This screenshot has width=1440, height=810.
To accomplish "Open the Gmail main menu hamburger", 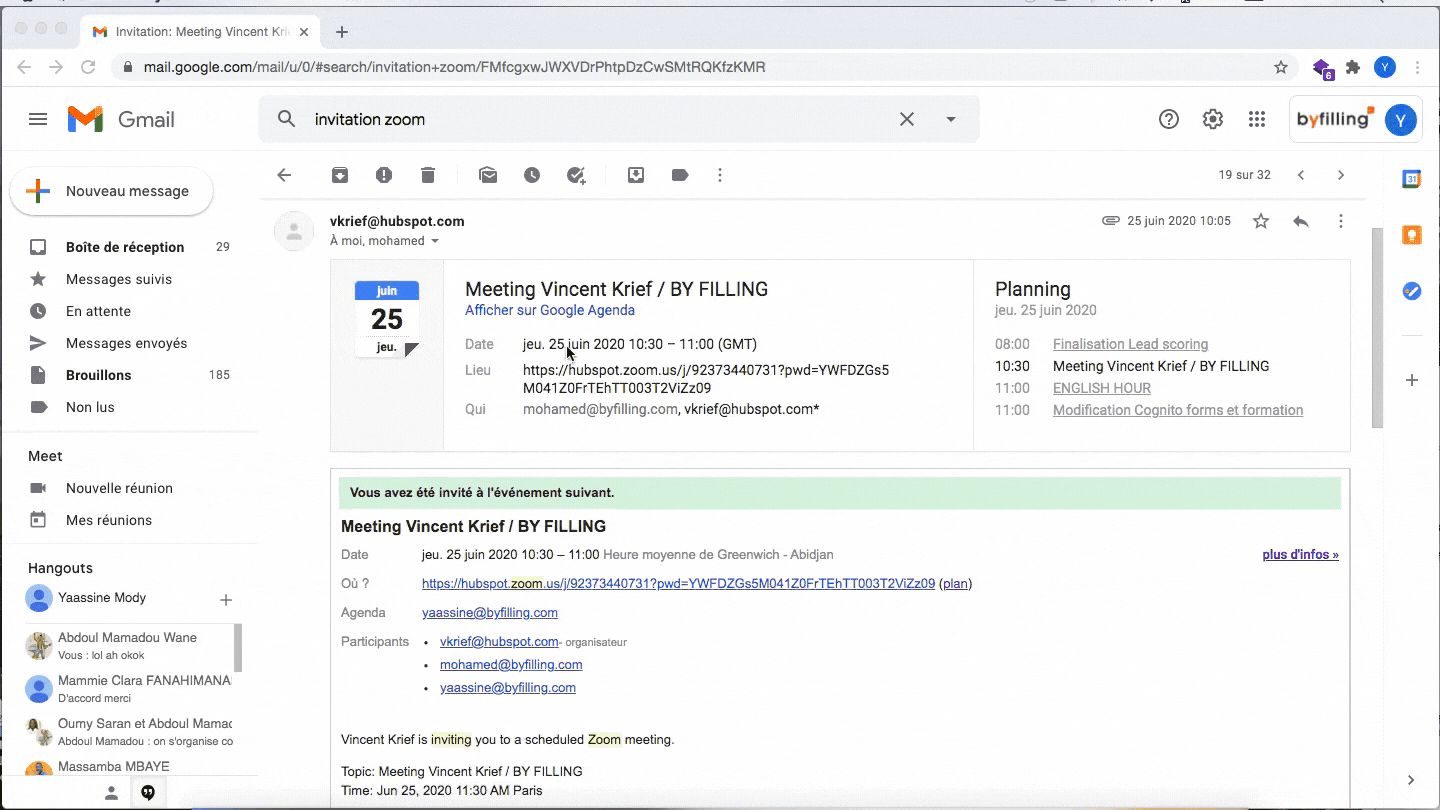I will pos(38,120).
